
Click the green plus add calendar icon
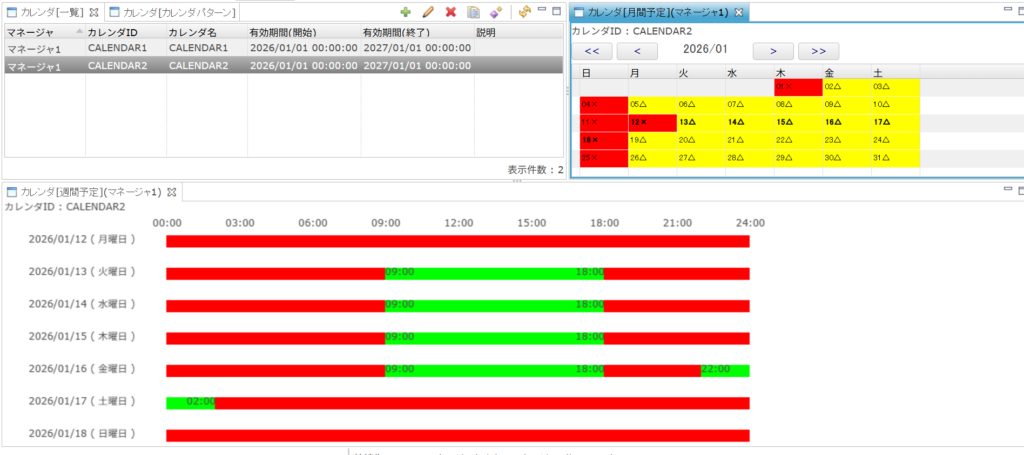click(x=405, y=12)
